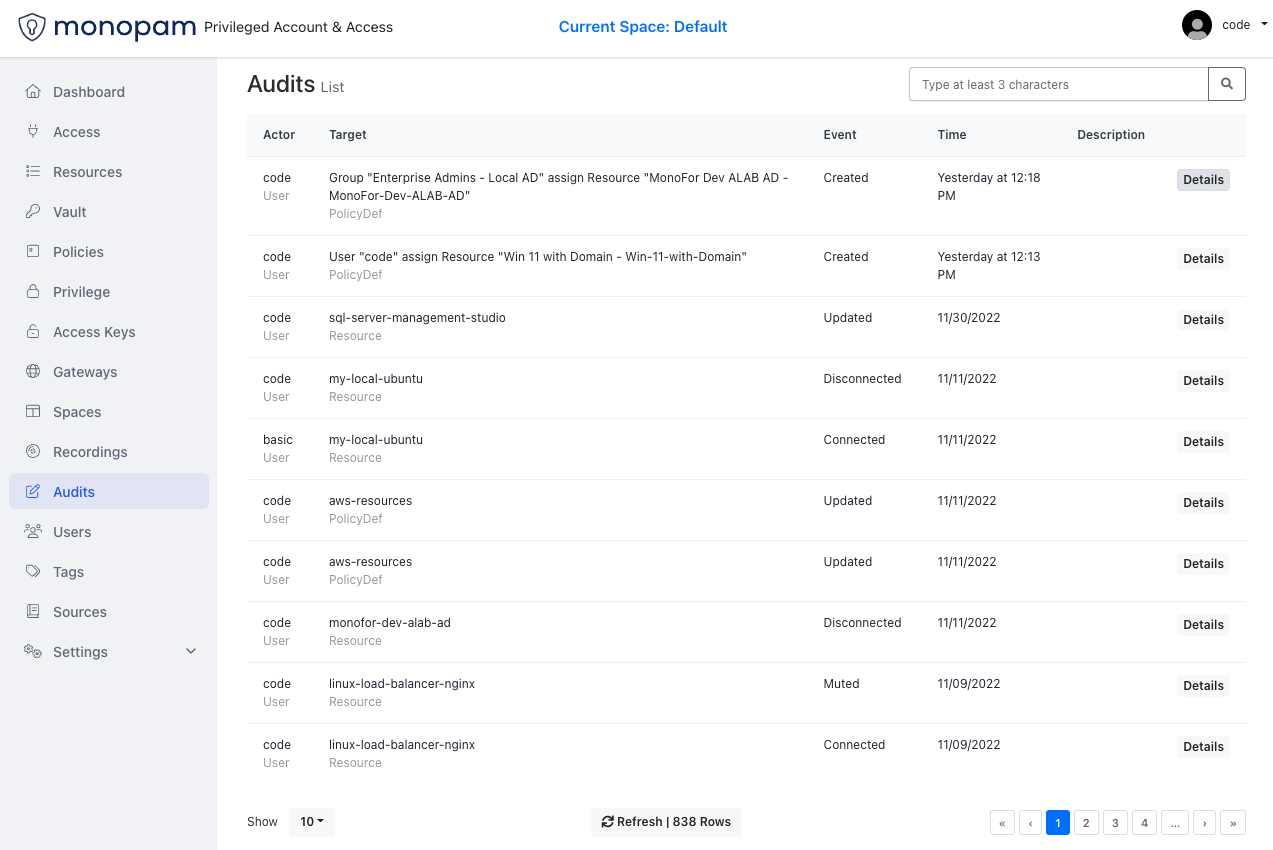Click the Dashboard home icon in sidebar

coord(33,92)
